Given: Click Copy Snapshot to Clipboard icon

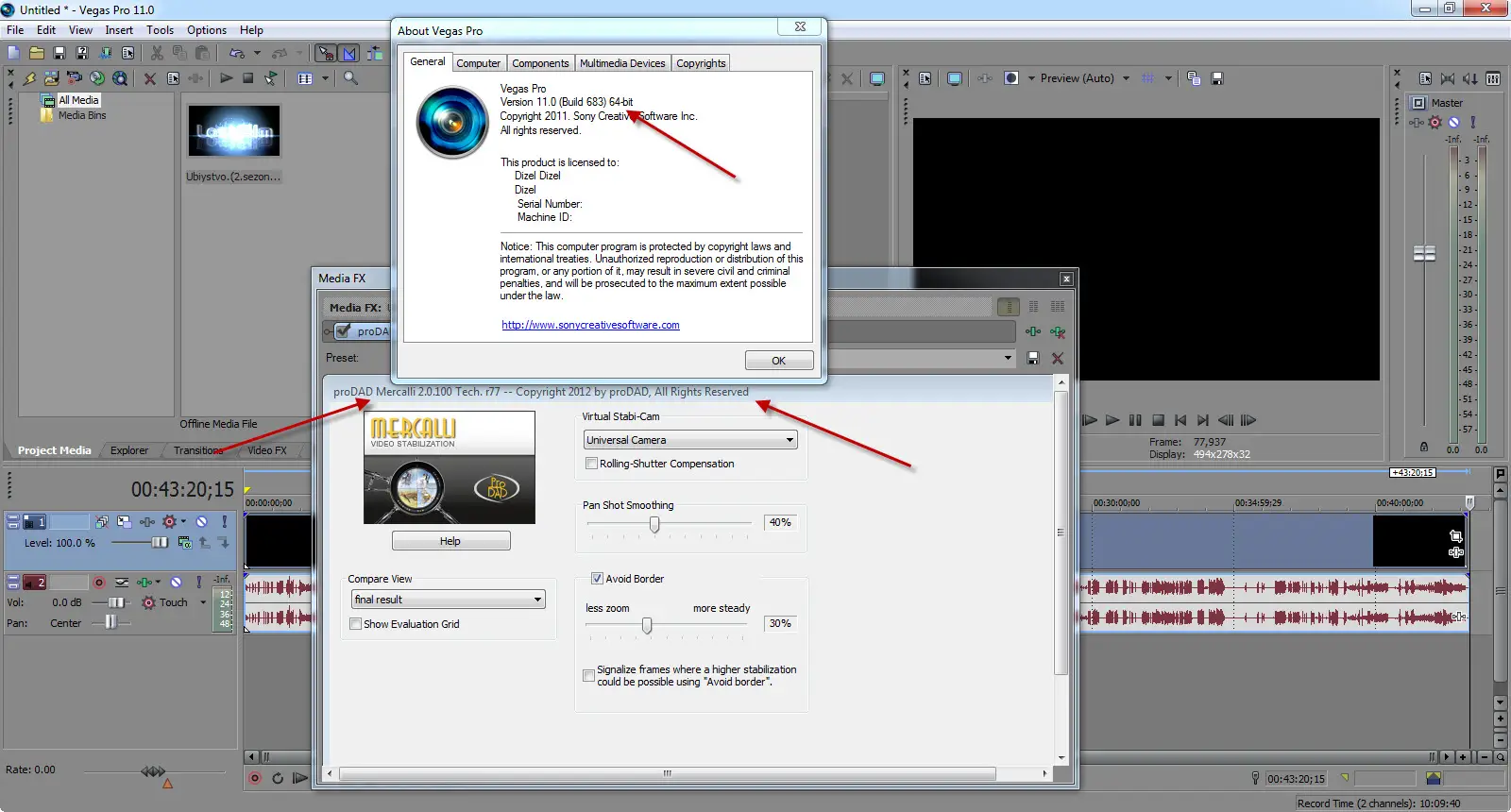Looking at the screenshot, I should tap(1195, 78).
